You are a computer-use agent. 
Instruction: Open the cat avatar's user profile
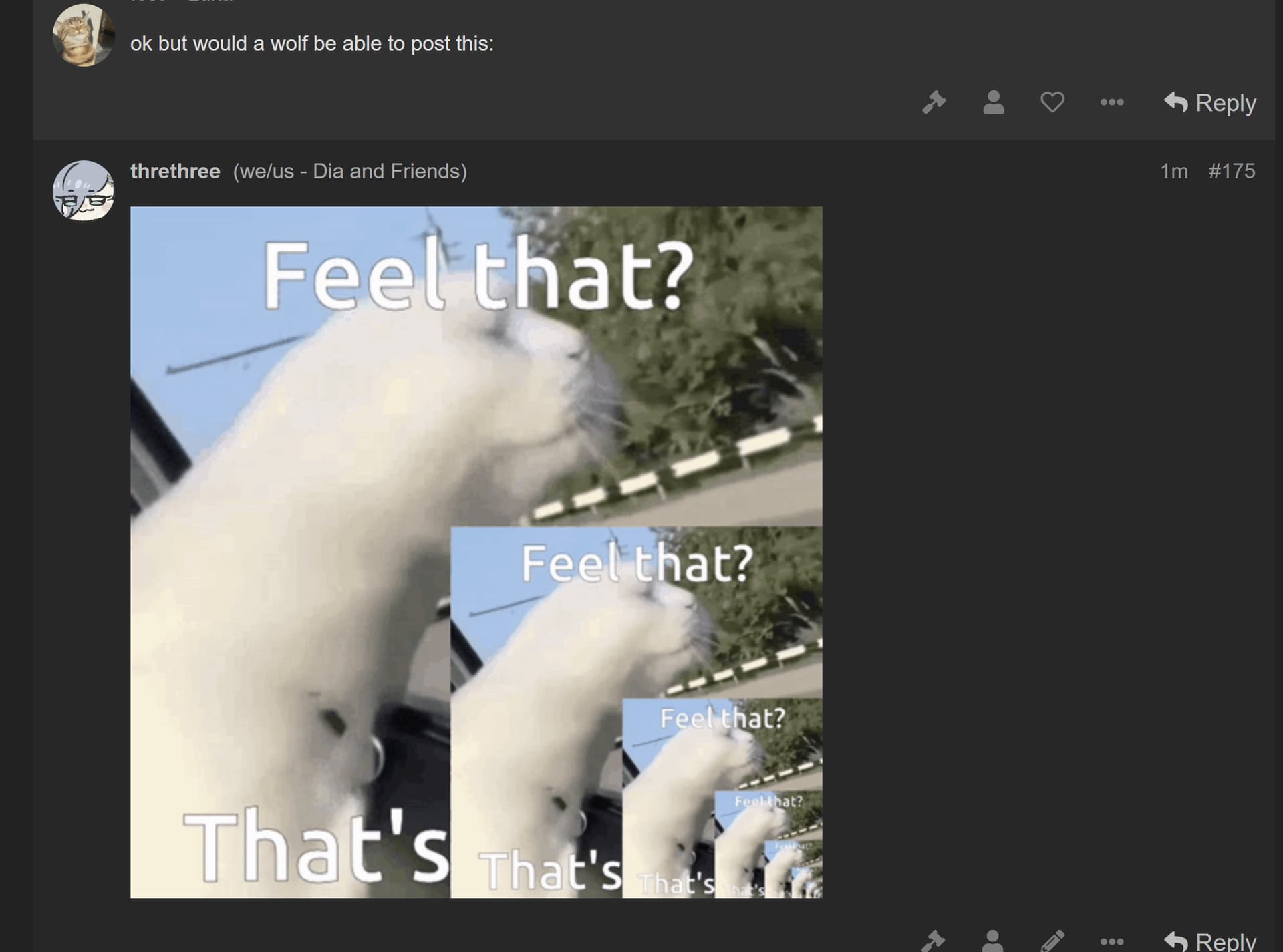[84, 35]
